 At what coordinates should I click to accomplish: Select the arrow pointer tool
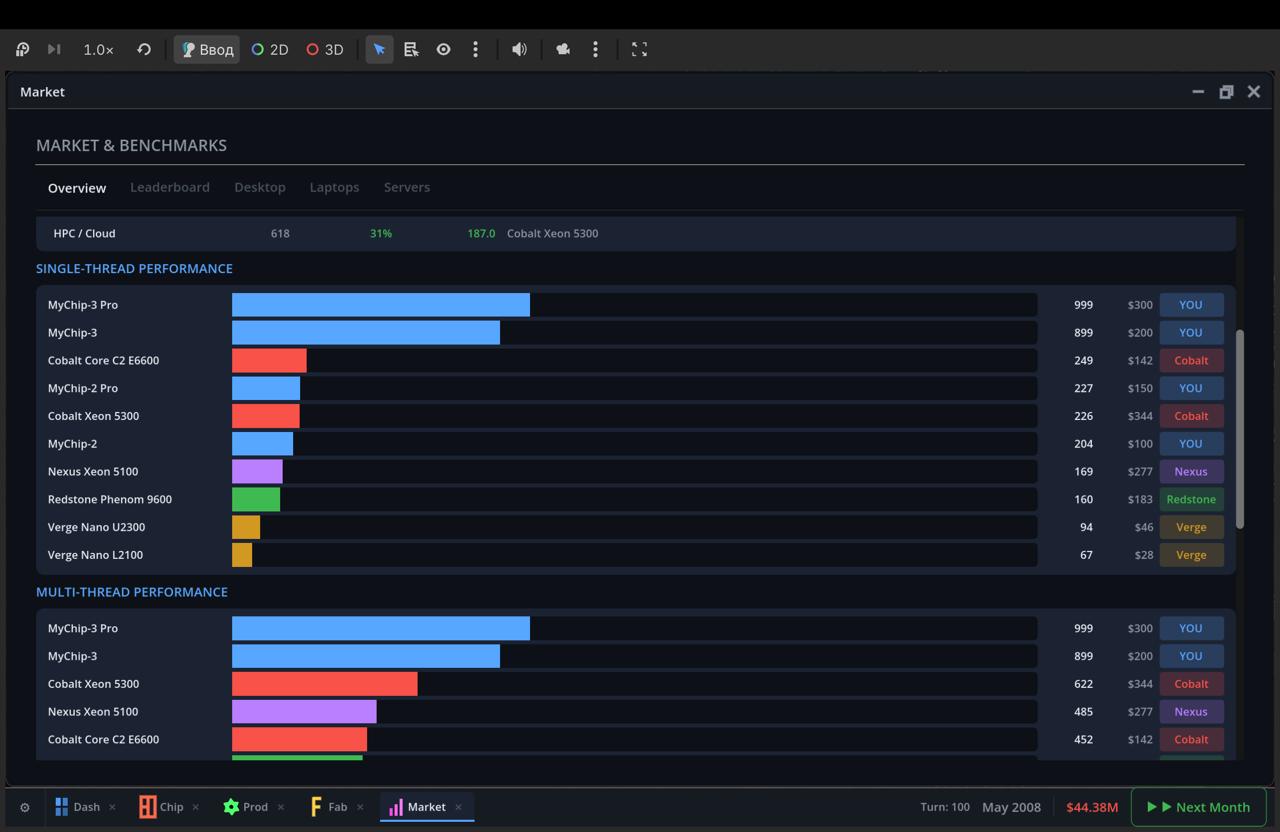click(x=379, y=49)
